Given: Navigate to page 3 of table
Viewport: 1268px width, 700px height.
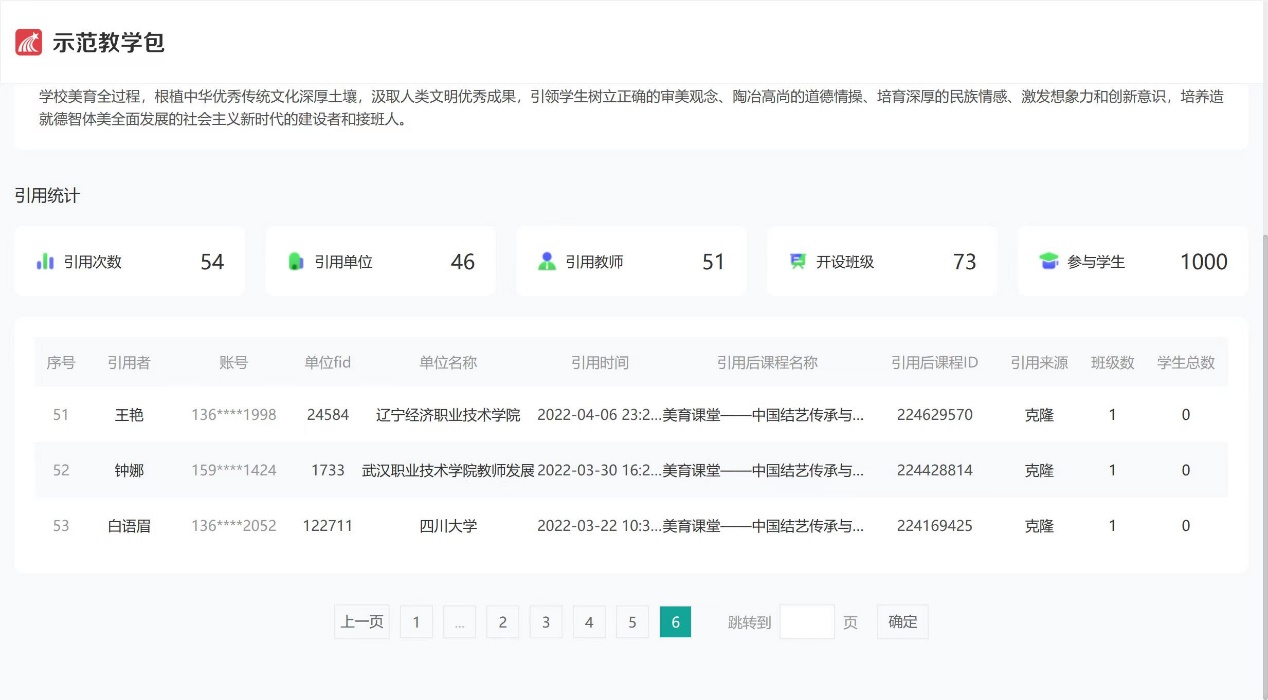Looking at the screenshot, I should 546,622.
